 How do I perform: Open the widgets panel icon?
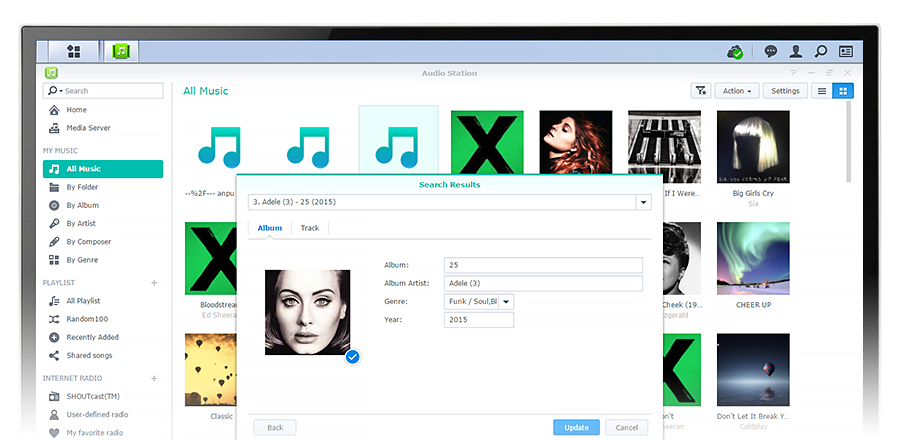pos(846,51)
